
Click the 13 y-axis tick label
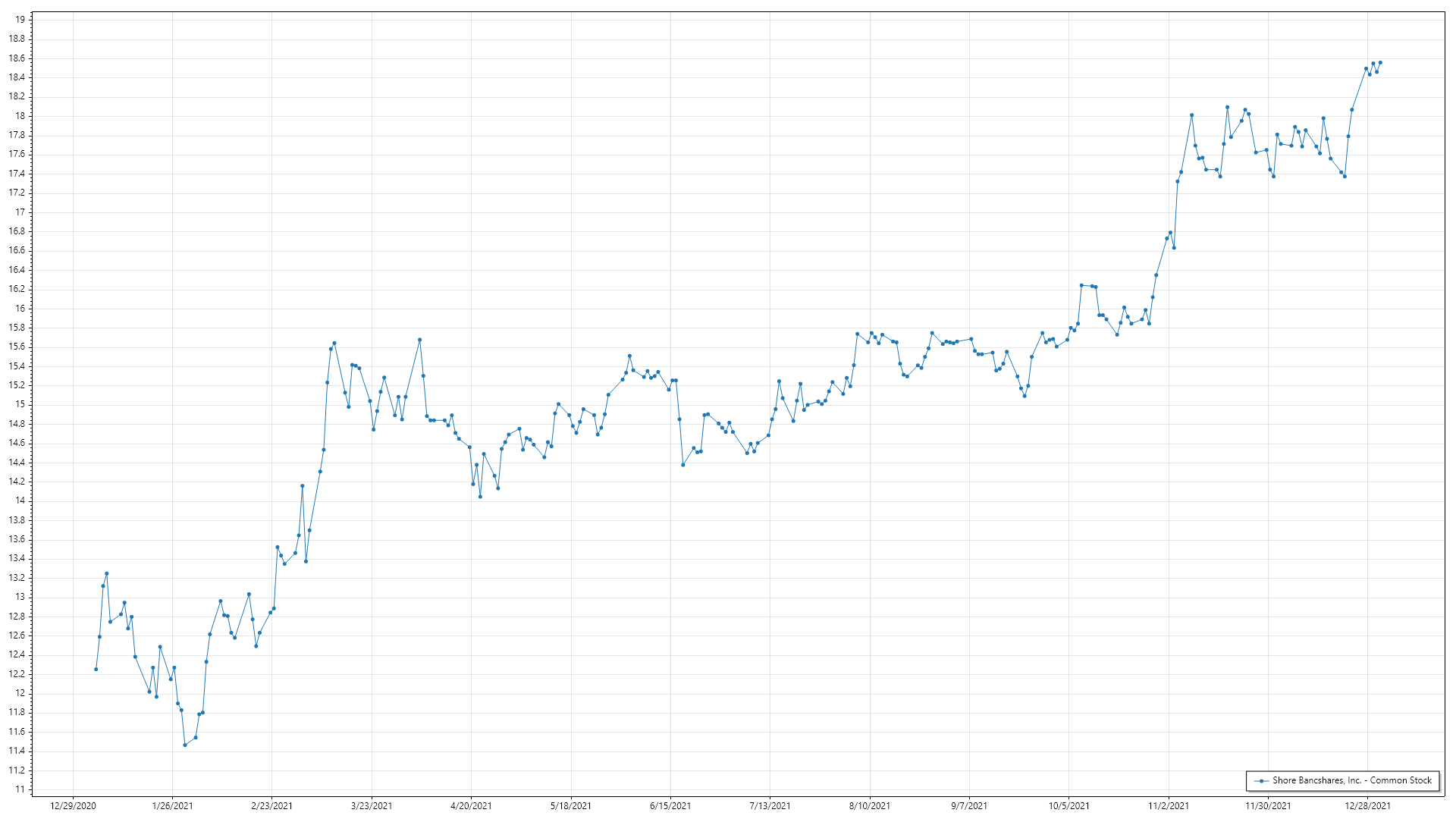click(x=20, y=597)
